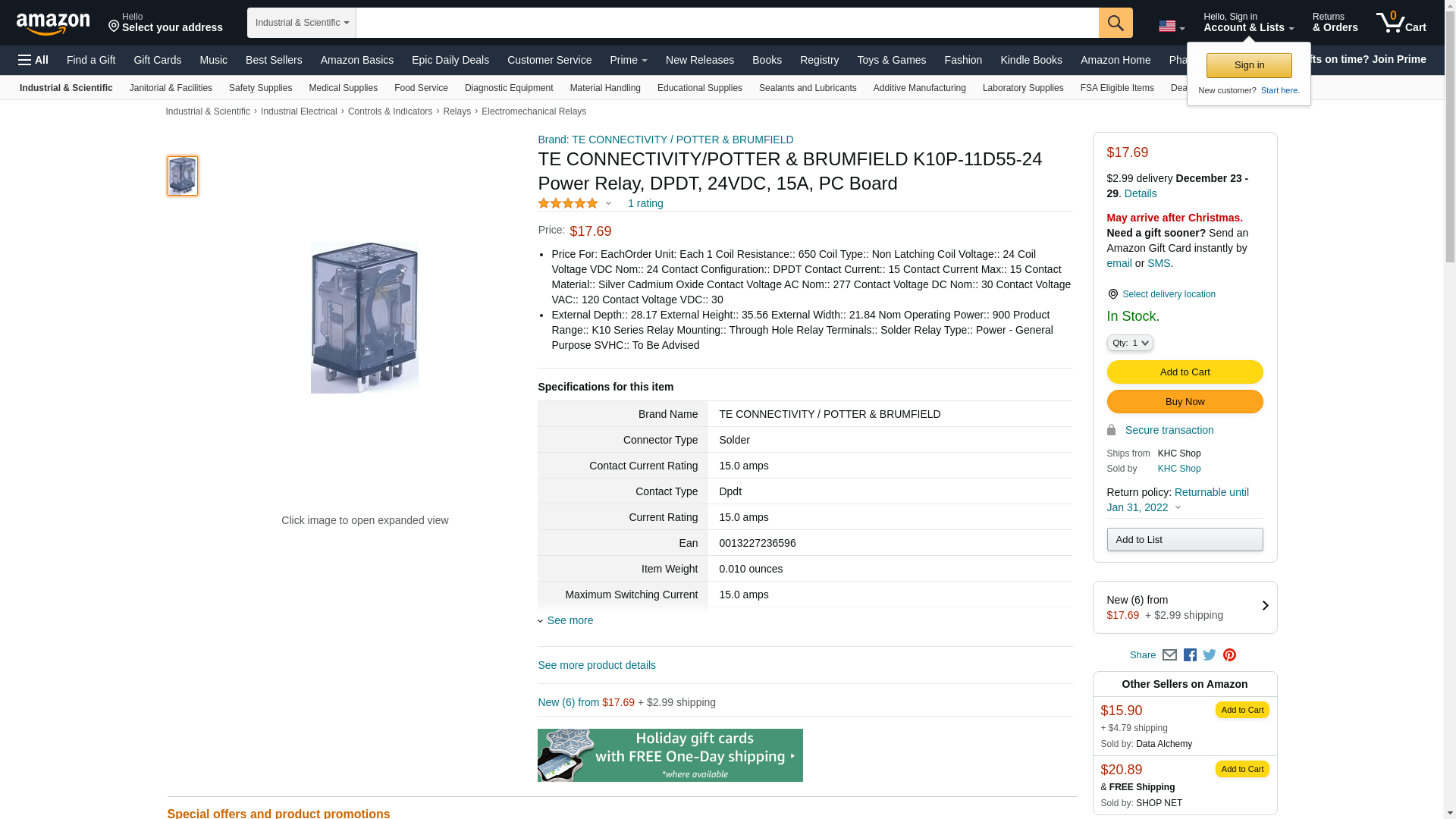The width and height of the screenshot is (1456, 819).
Task: Open the KHC Shop seller link
Action: [x=1178, y=469]
